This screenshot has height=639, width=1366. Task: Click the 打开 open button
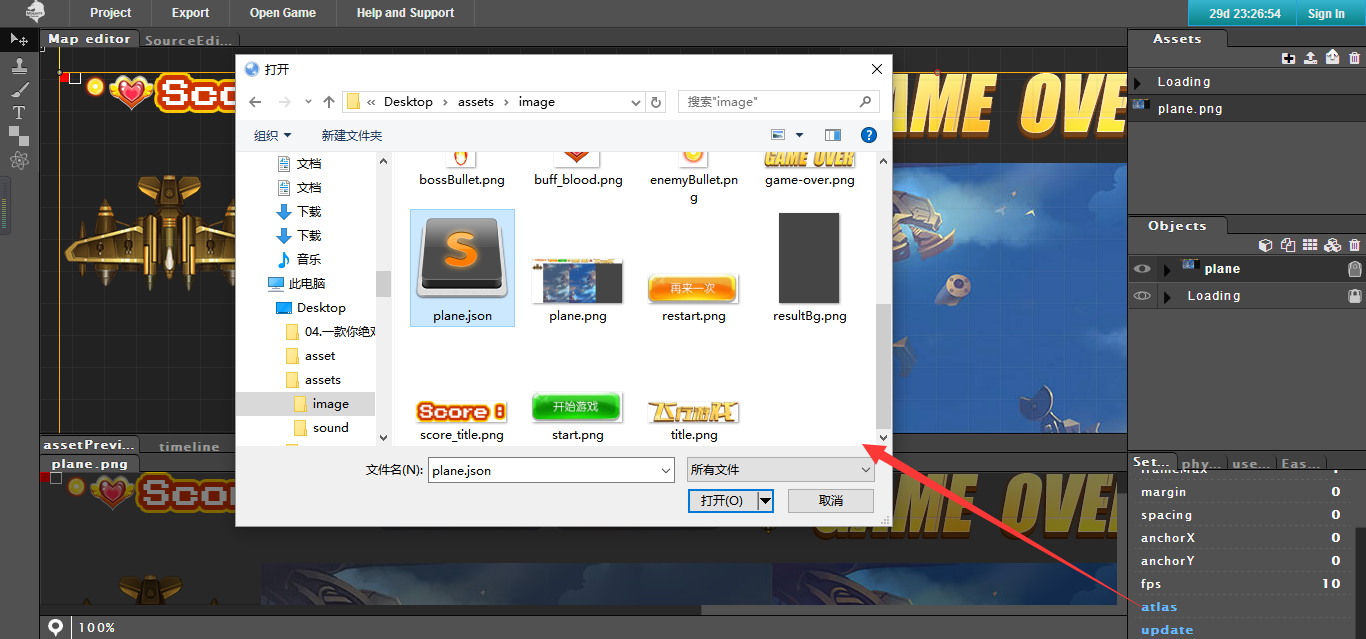tap(722, 500)
